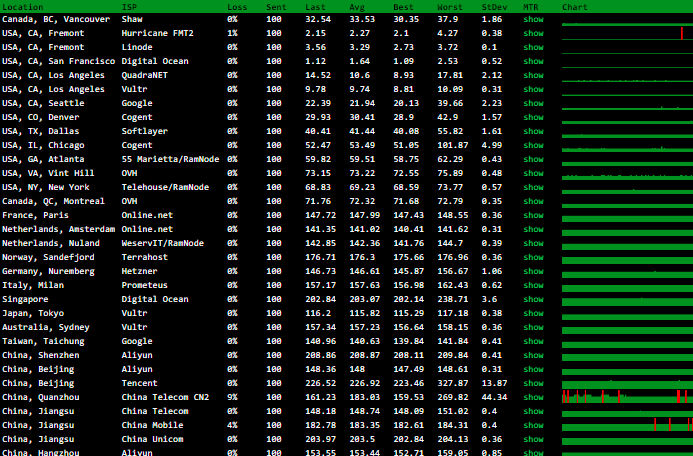Show MTR for Vint Hill OVH
This screenshot has width=693, height=456.
click(x=533, y=173)
